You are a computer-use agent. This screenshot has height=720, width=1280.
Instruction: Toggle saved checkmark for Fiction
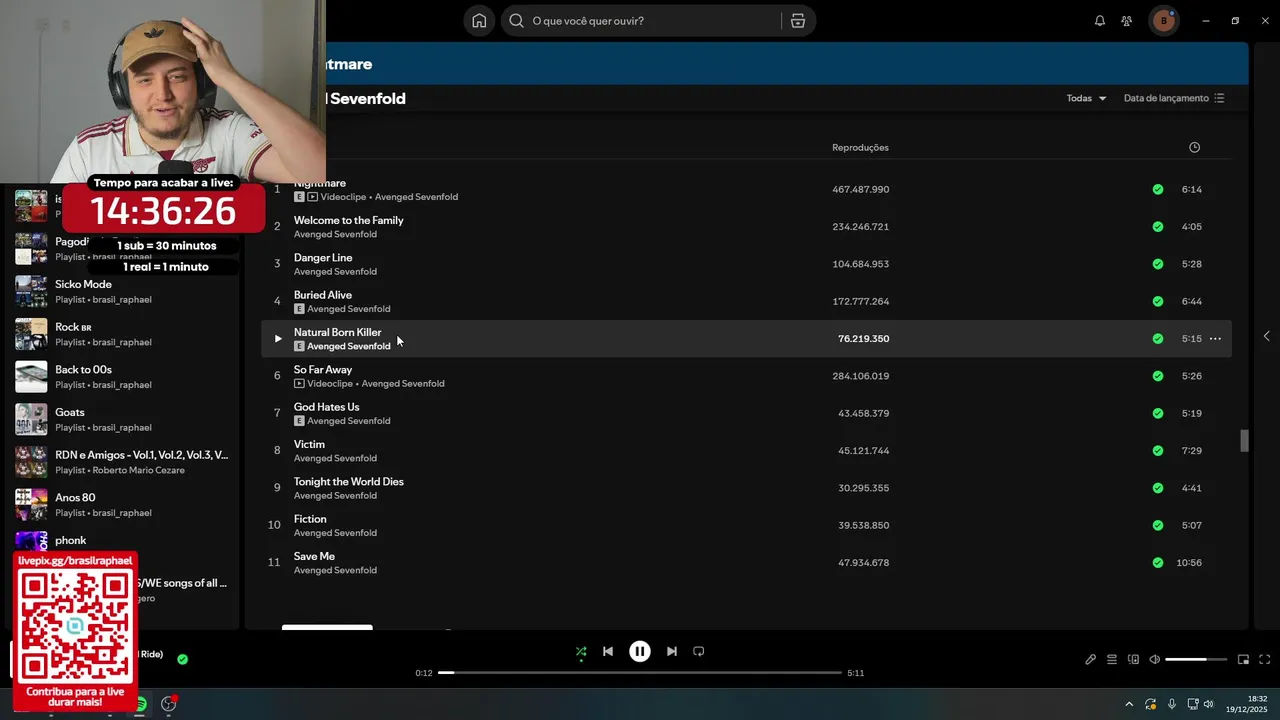pyautogui.click(x=1158, y=525)
